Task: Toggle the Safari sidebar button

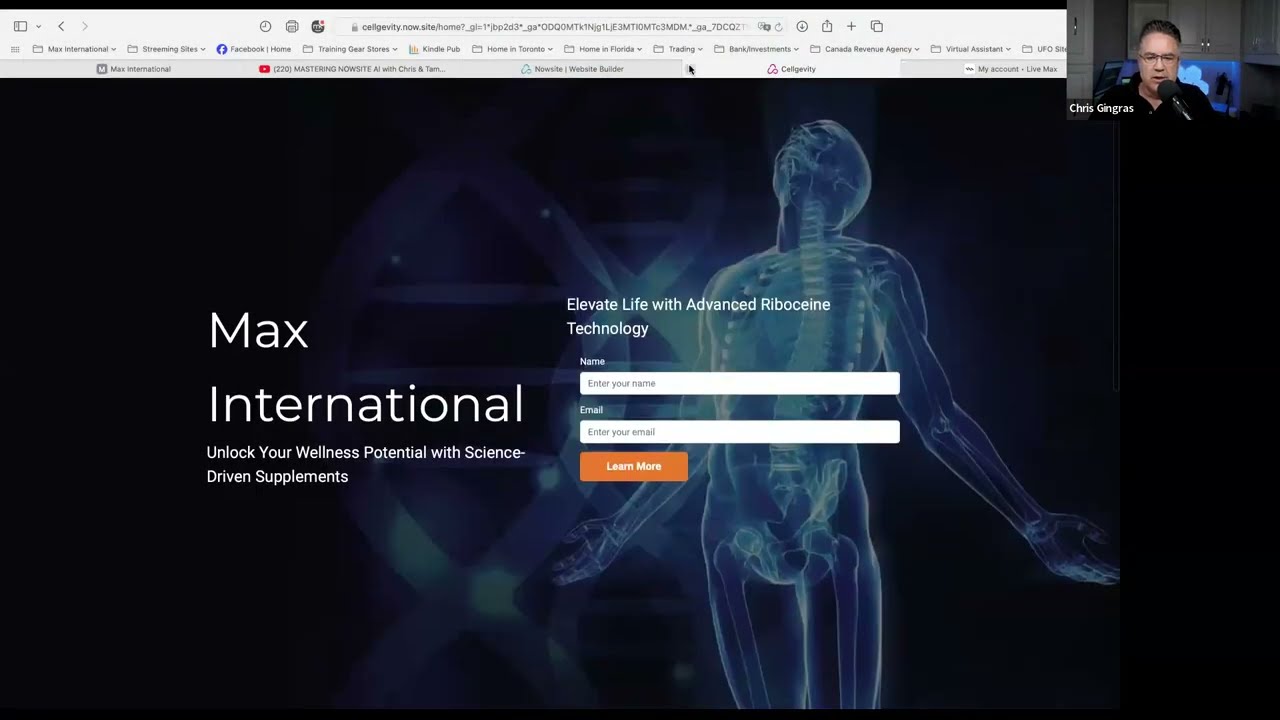Action: click(20, 26)
